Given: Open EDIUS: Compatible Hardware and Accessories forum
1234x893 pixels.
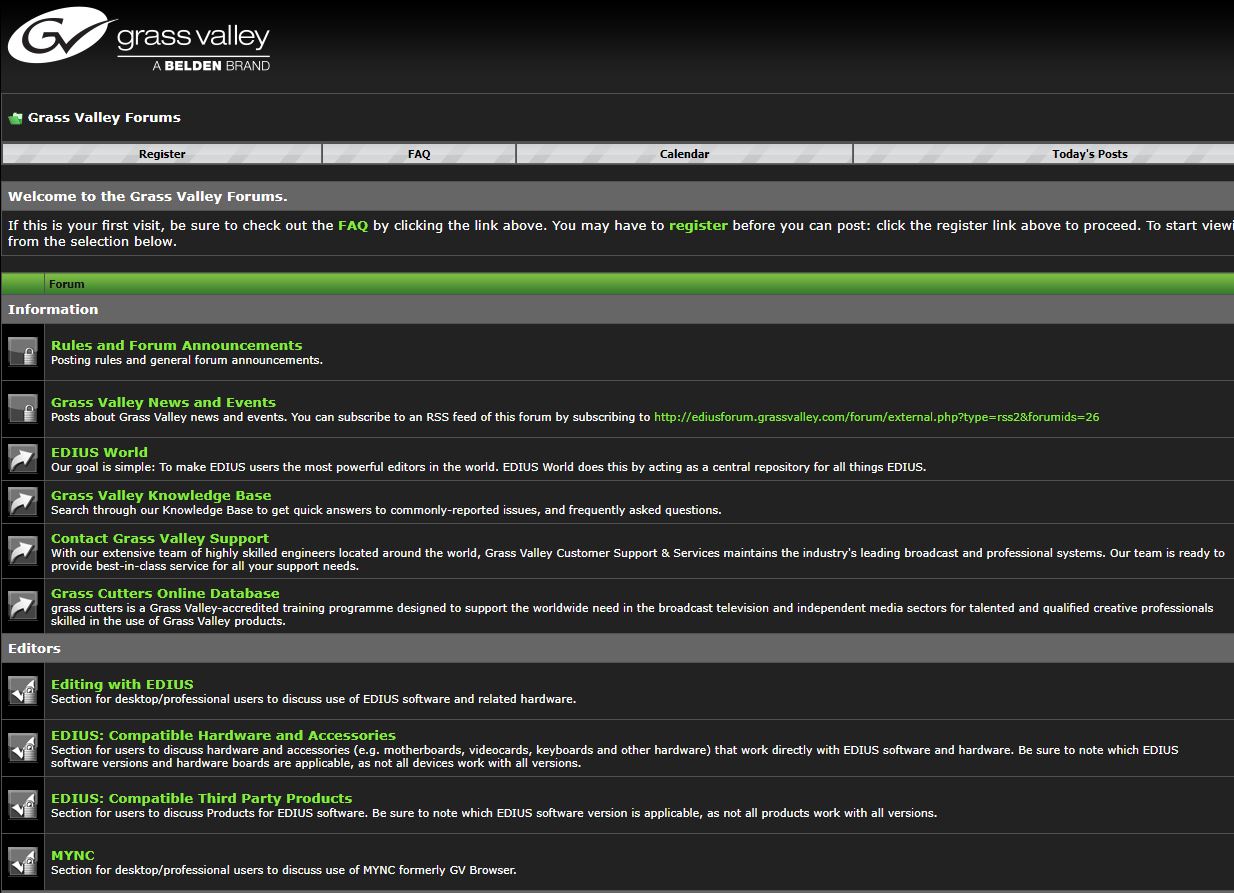Looking at the screenshot, I should pos(223,735).
